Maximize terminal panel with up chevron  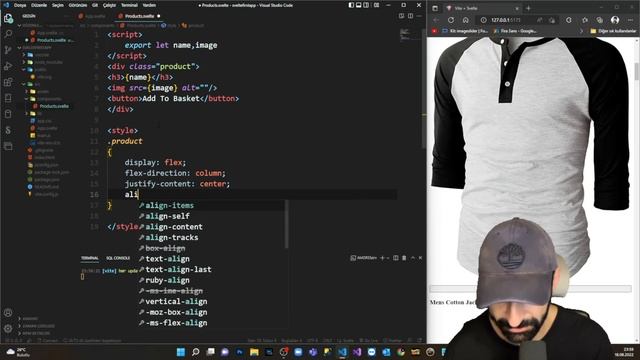[x=413, y=258]
